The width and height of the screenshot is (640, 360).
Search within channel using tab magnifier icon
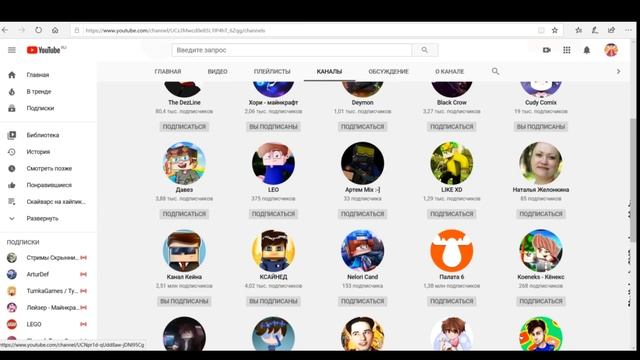point(496,71)
